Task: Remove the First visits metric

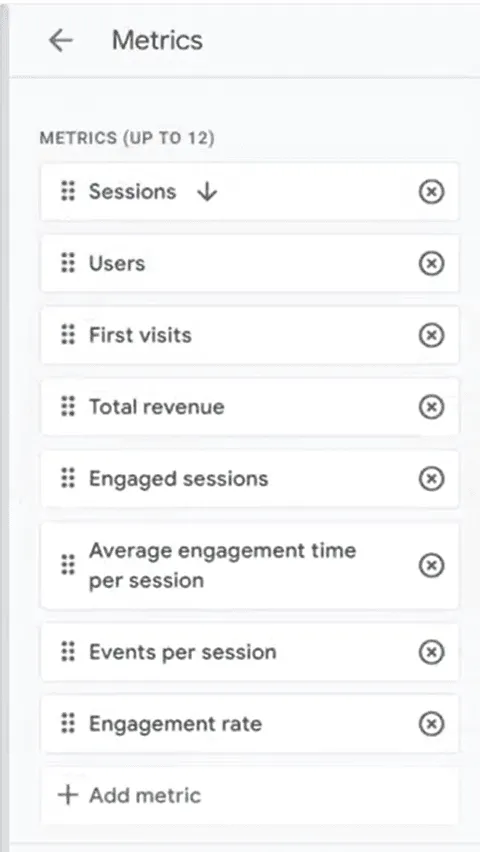Action: point(432,335)
